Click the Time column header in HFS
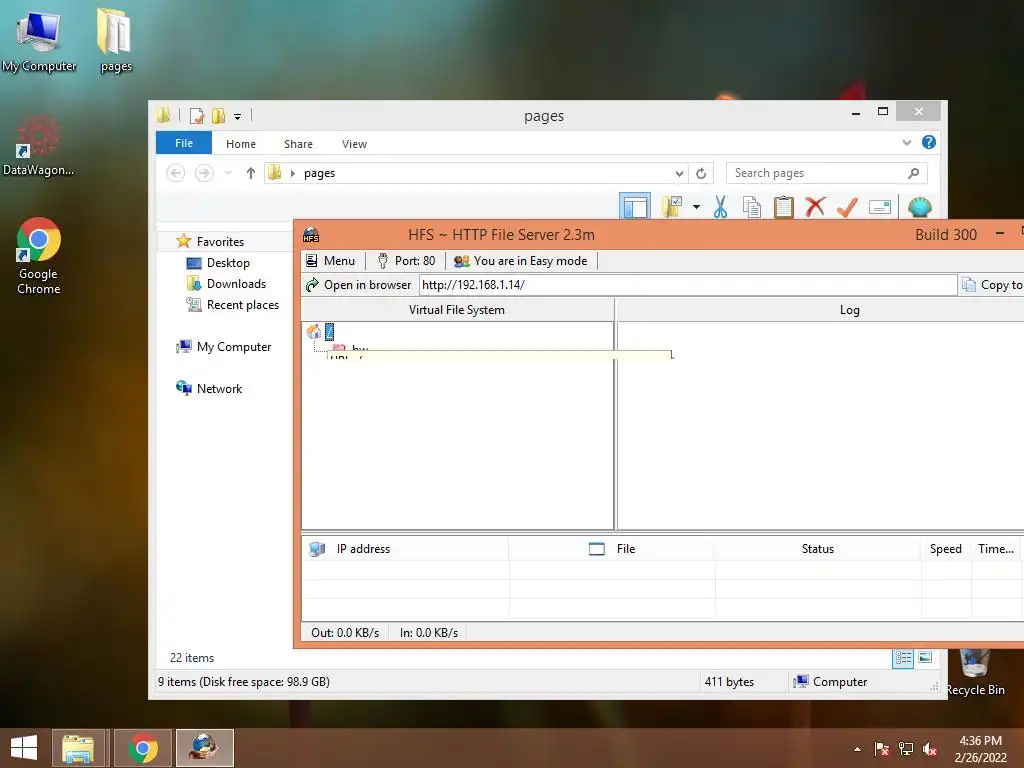This screenshot has height=768, width=1024. pos(996,549)
